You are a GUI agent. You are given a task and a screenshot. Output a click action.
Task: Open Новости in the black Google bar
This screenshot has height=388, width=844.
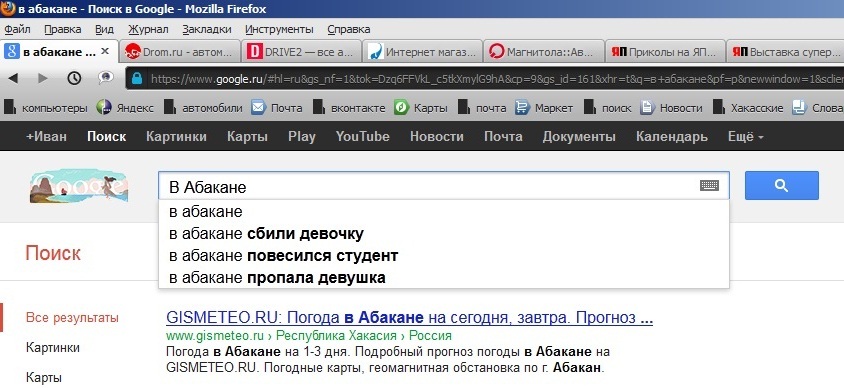click(x=437, y=137)
